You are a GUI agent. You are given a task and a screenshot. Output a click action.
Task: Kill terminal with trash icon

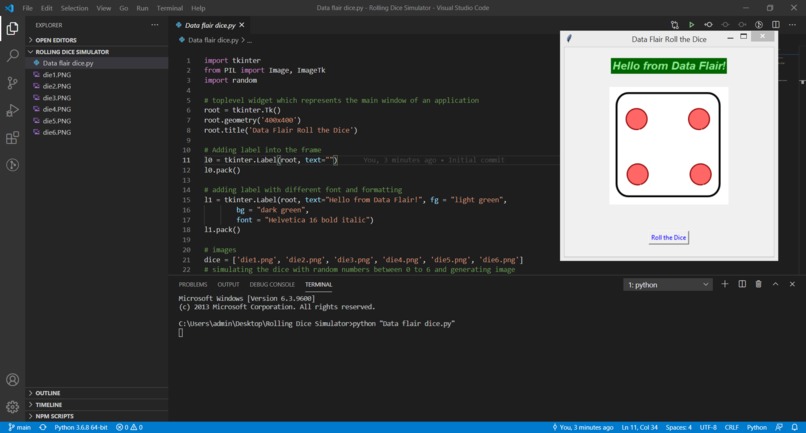[x=758, y=284]
